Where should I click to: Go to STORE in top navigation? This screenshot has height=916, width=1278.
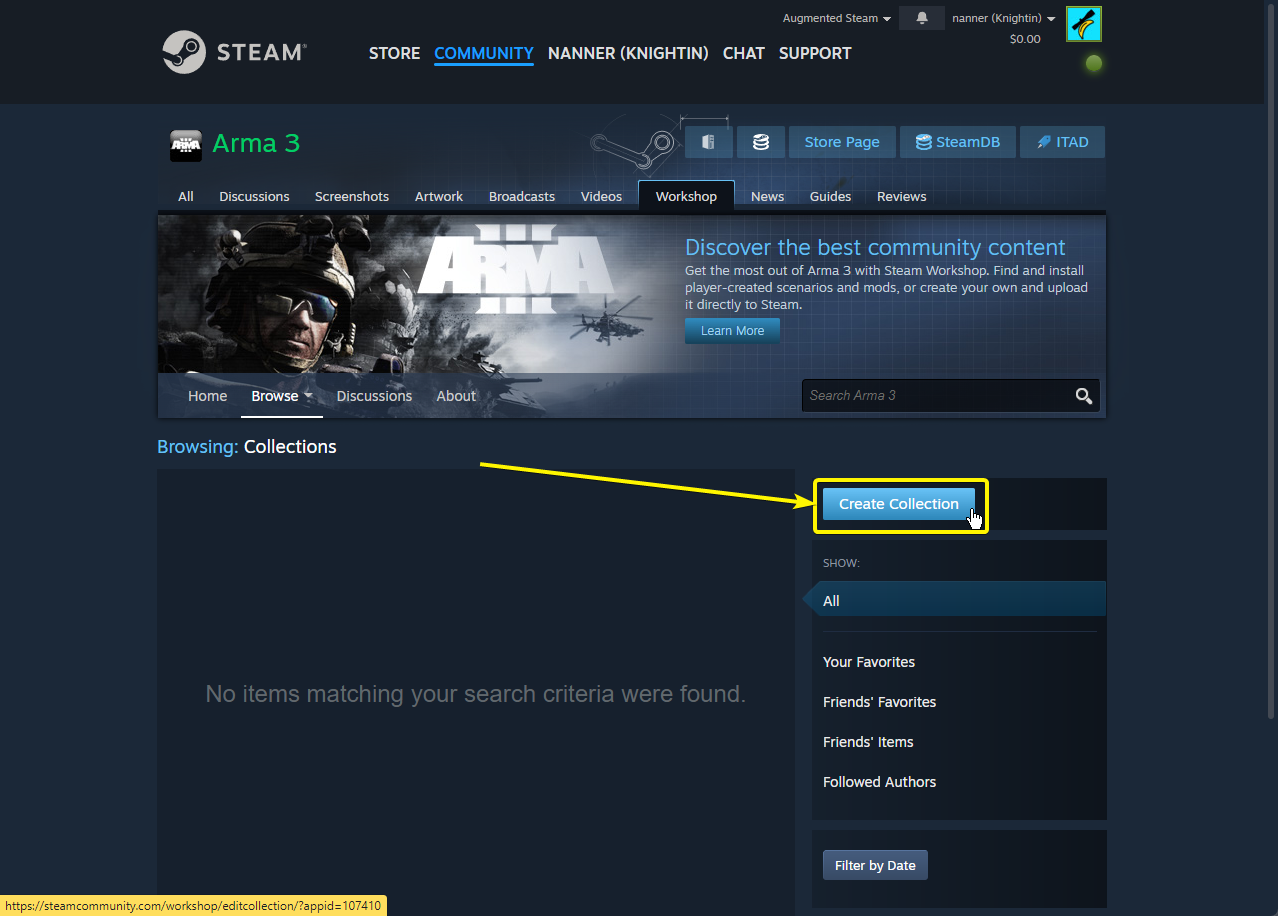tap(394, 53)
